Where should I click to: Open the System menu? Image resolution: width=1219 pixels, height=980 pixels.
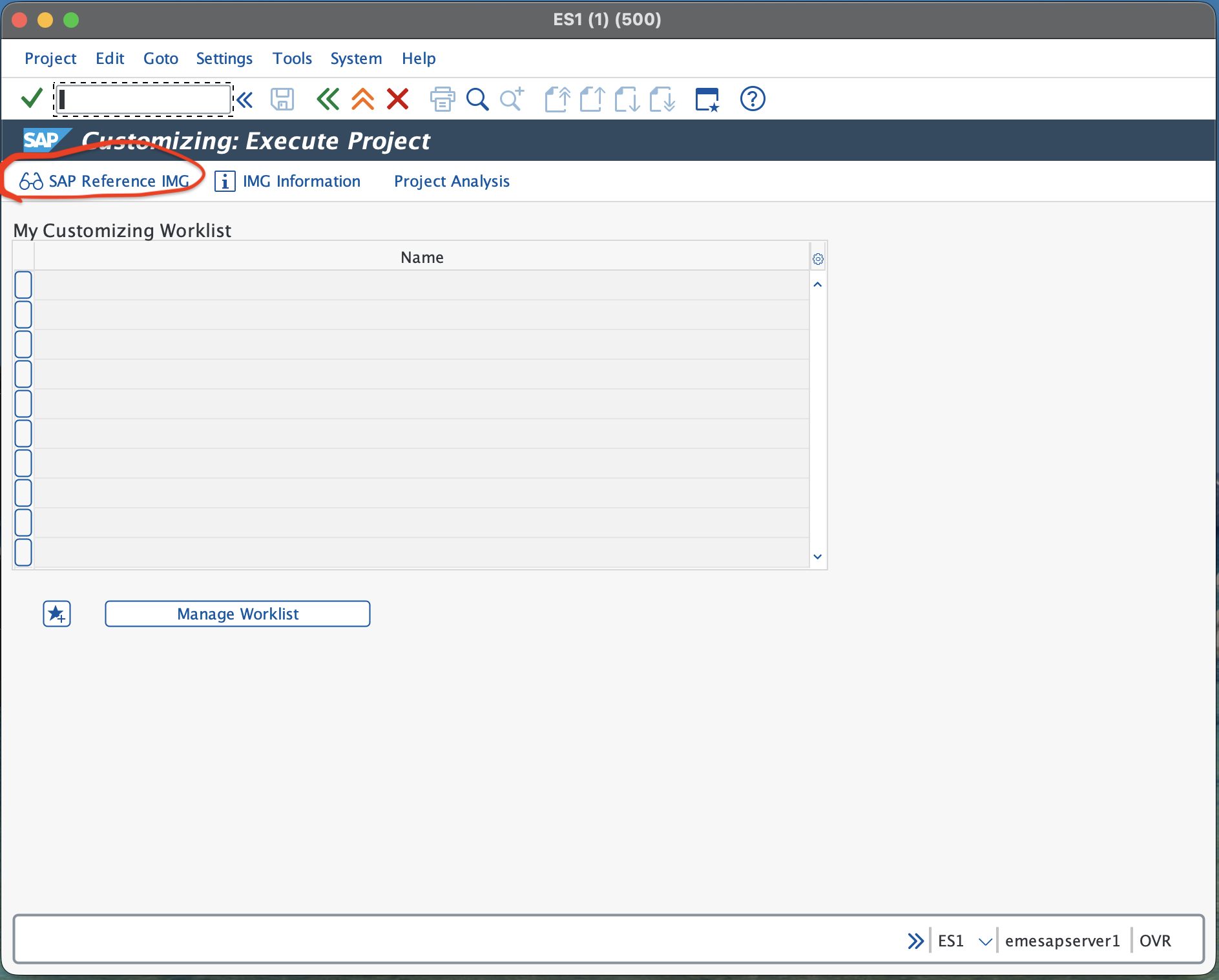pos(356,59)
